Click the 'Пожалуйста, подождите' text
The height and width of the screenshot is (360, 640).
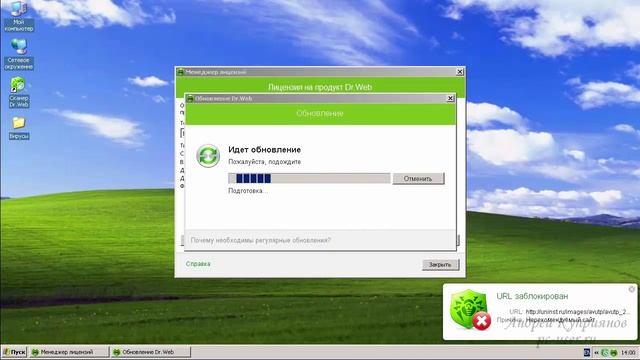[264, 162]
